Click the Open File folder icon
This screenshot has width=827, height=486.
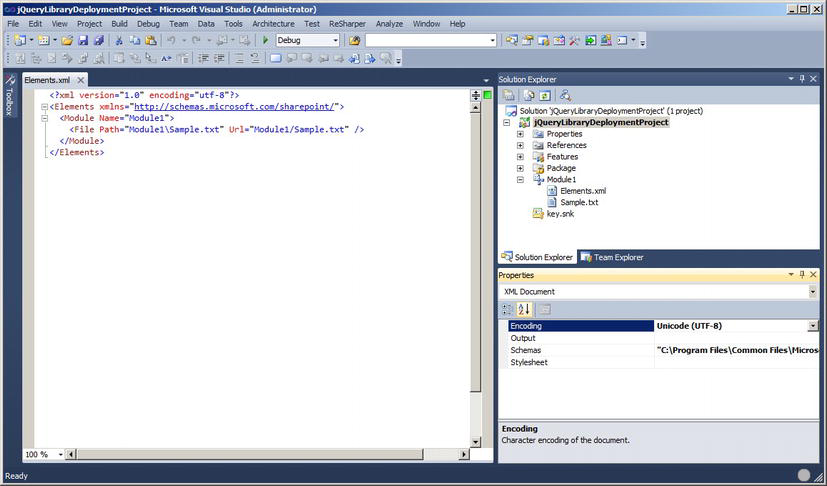[67, 40]
